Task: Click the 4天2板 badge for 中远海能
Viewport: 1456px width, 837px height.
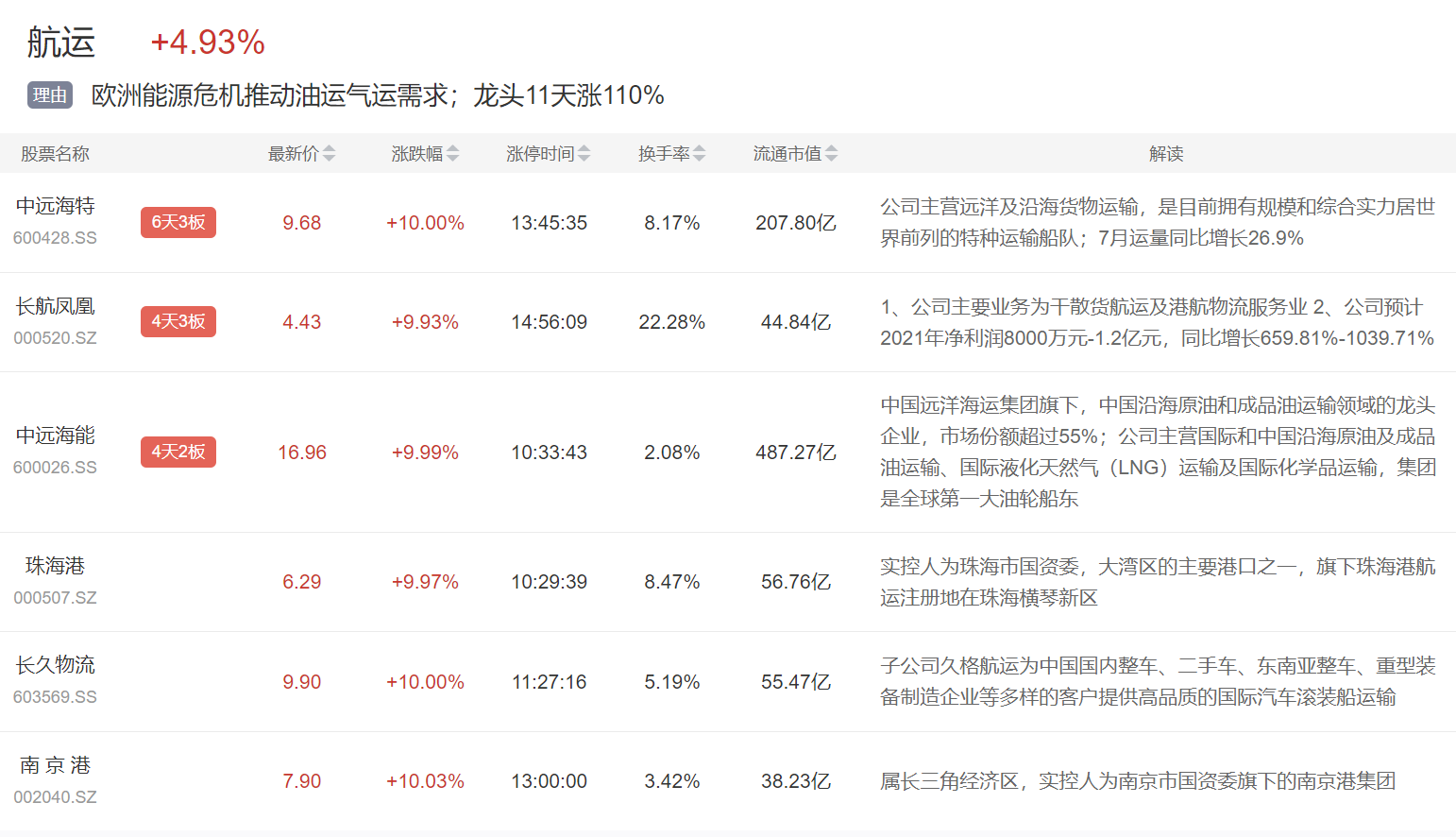Action: point(178,452)
